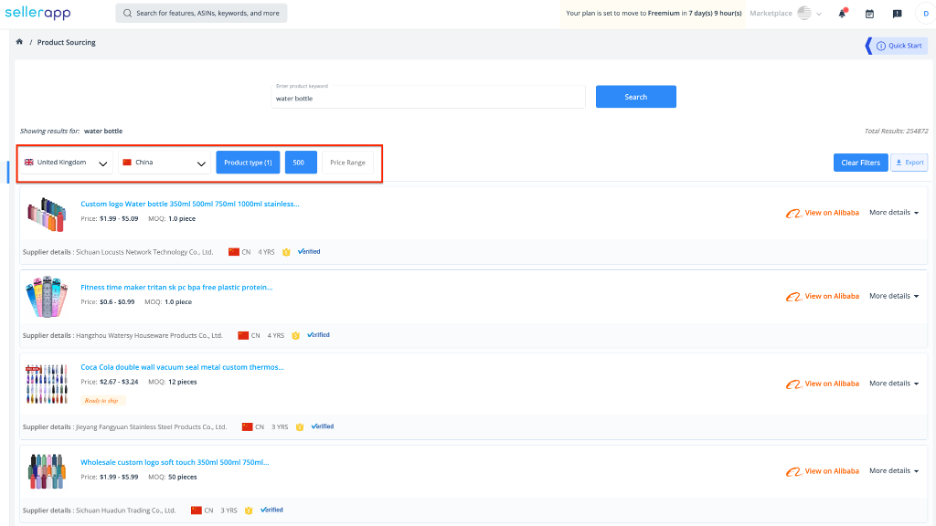Viewport: 936px width, 526px height.
Task: View Fitness time maker product on Alibaba
Action: click(823, 297)
